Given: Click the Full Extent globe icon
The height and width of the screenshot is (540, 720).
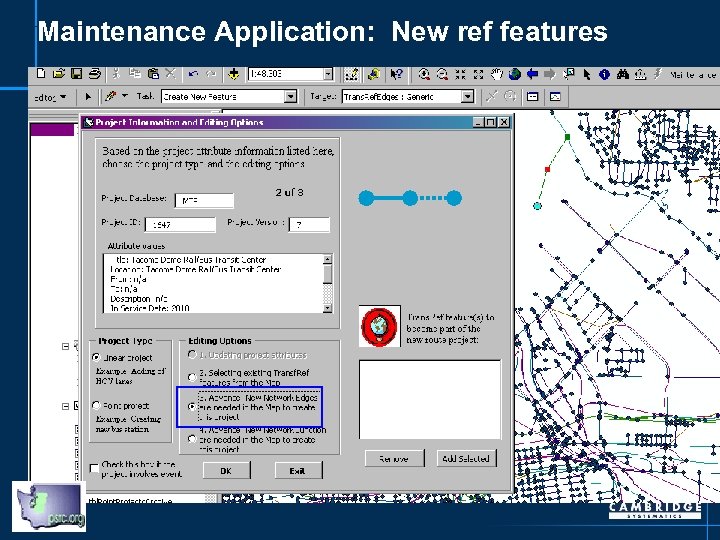Looking at the screenshot, I should pos(515,74).
